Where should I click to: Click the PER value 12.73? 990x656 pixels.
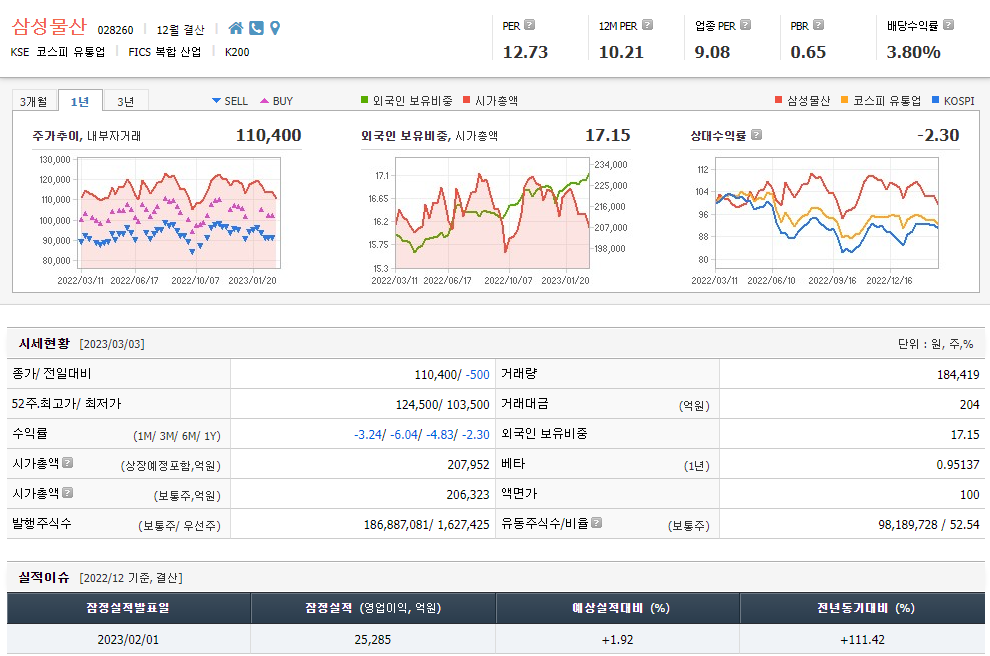(x=525, y=52)
